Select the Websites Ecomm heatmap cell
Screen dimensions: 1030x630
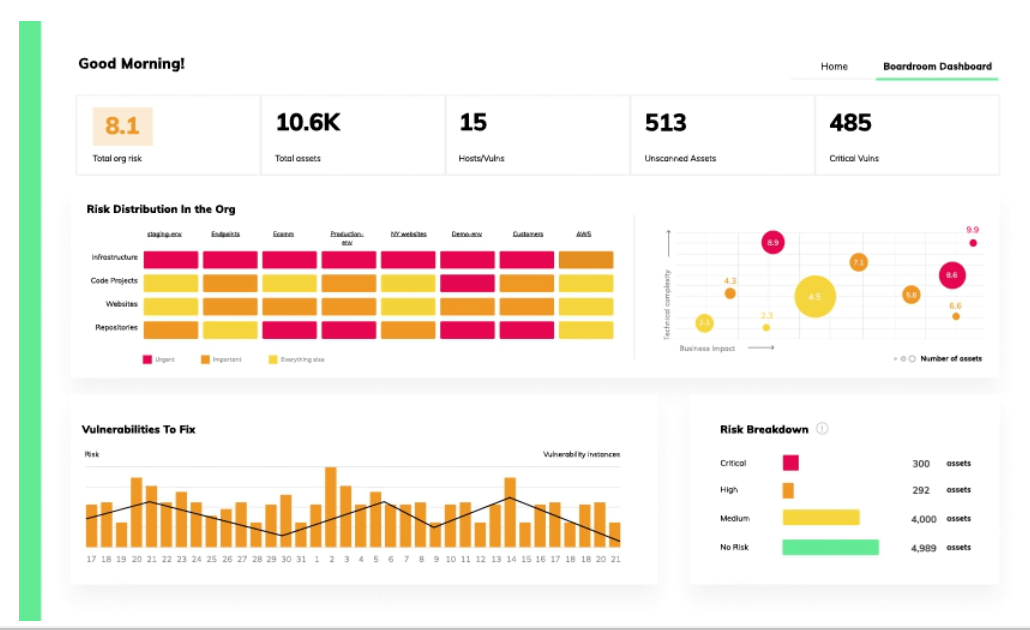(x=290, y=307)
